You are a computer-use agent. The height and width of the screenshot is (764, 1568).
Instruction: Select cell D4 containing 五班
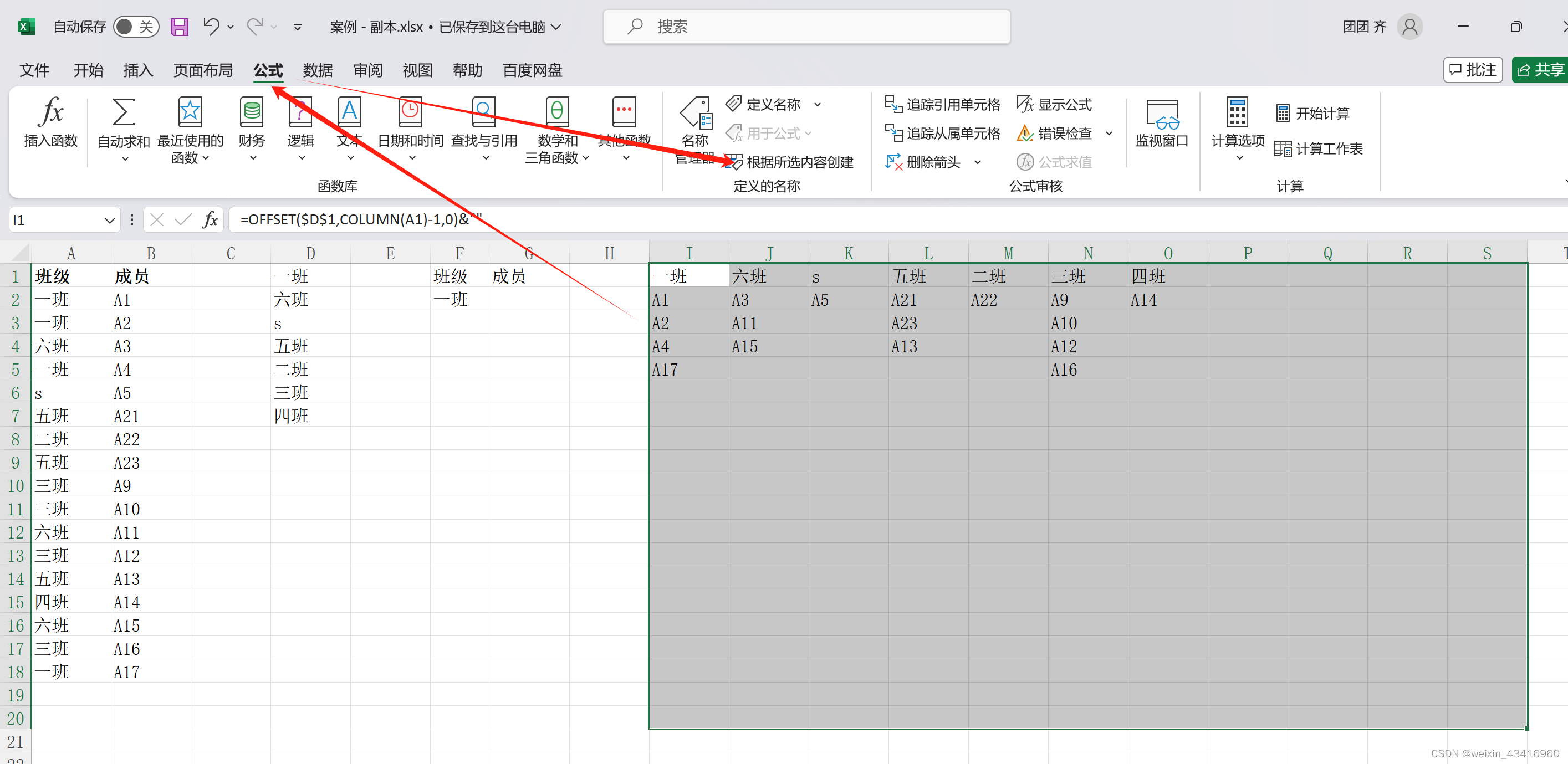[310, 346]
